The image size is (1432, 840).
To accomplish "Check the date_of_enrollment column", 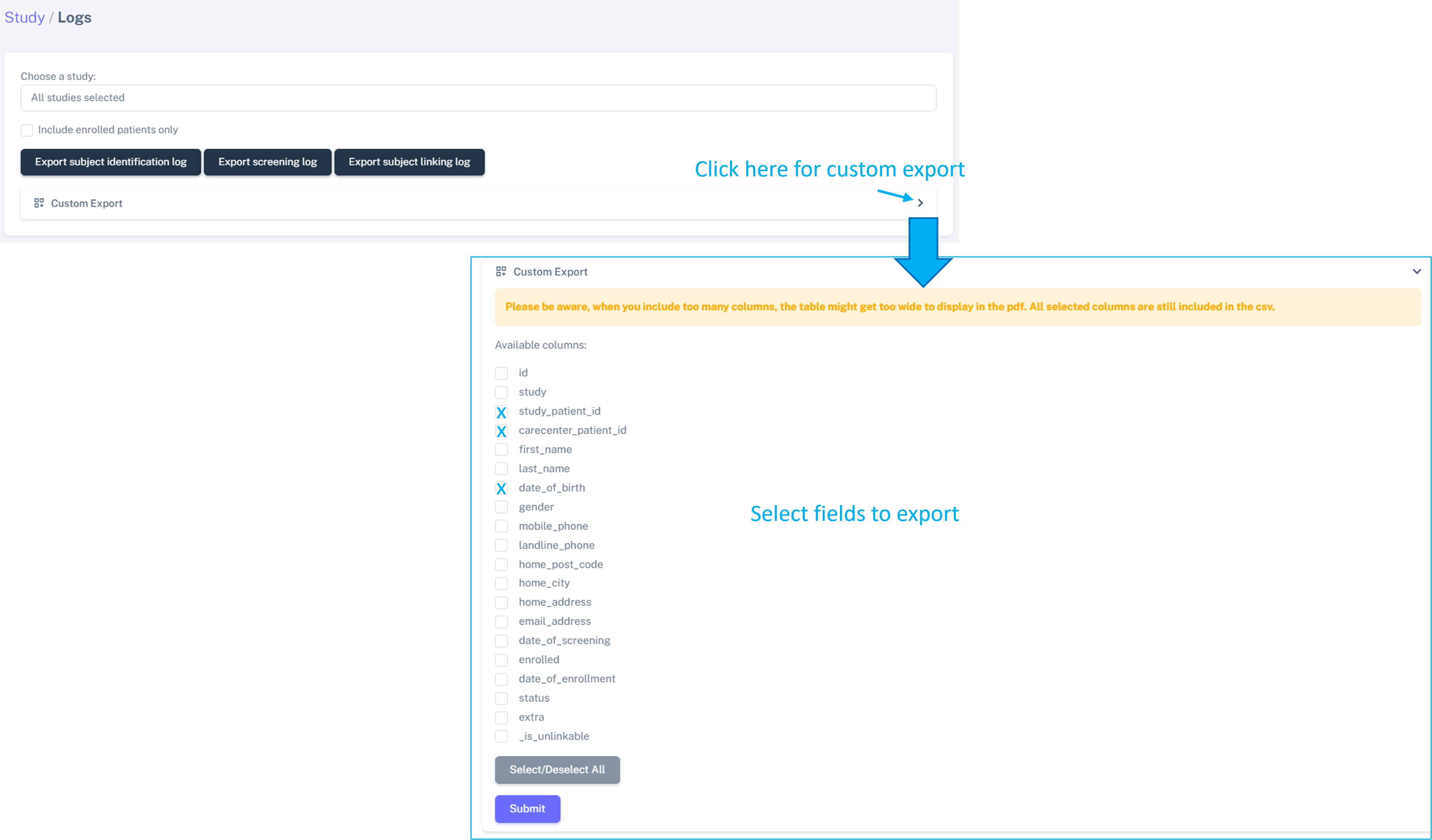I will pyautogui.click(x=501, y=679).
